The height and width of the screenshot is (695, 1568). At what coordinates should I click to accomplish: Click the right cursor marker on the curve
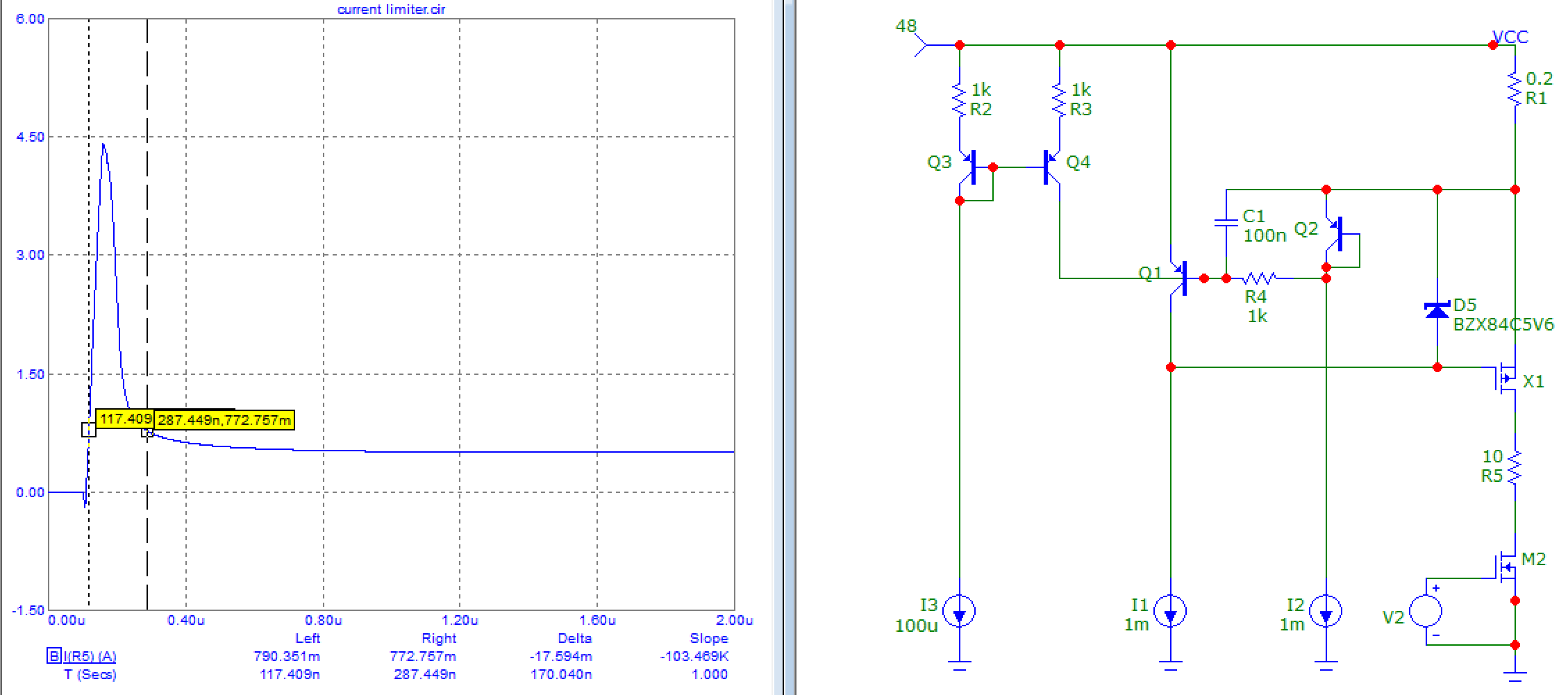tap(148, 433)
